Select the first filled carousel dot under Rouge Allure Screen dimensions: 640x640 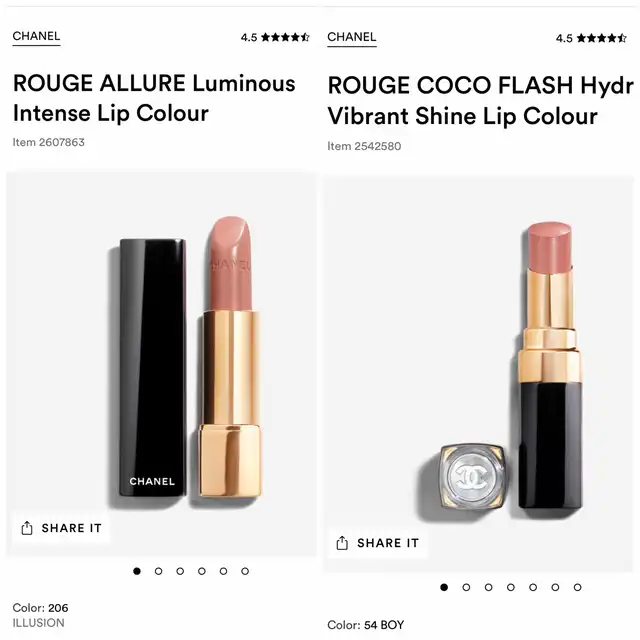[x=137, y=571]
